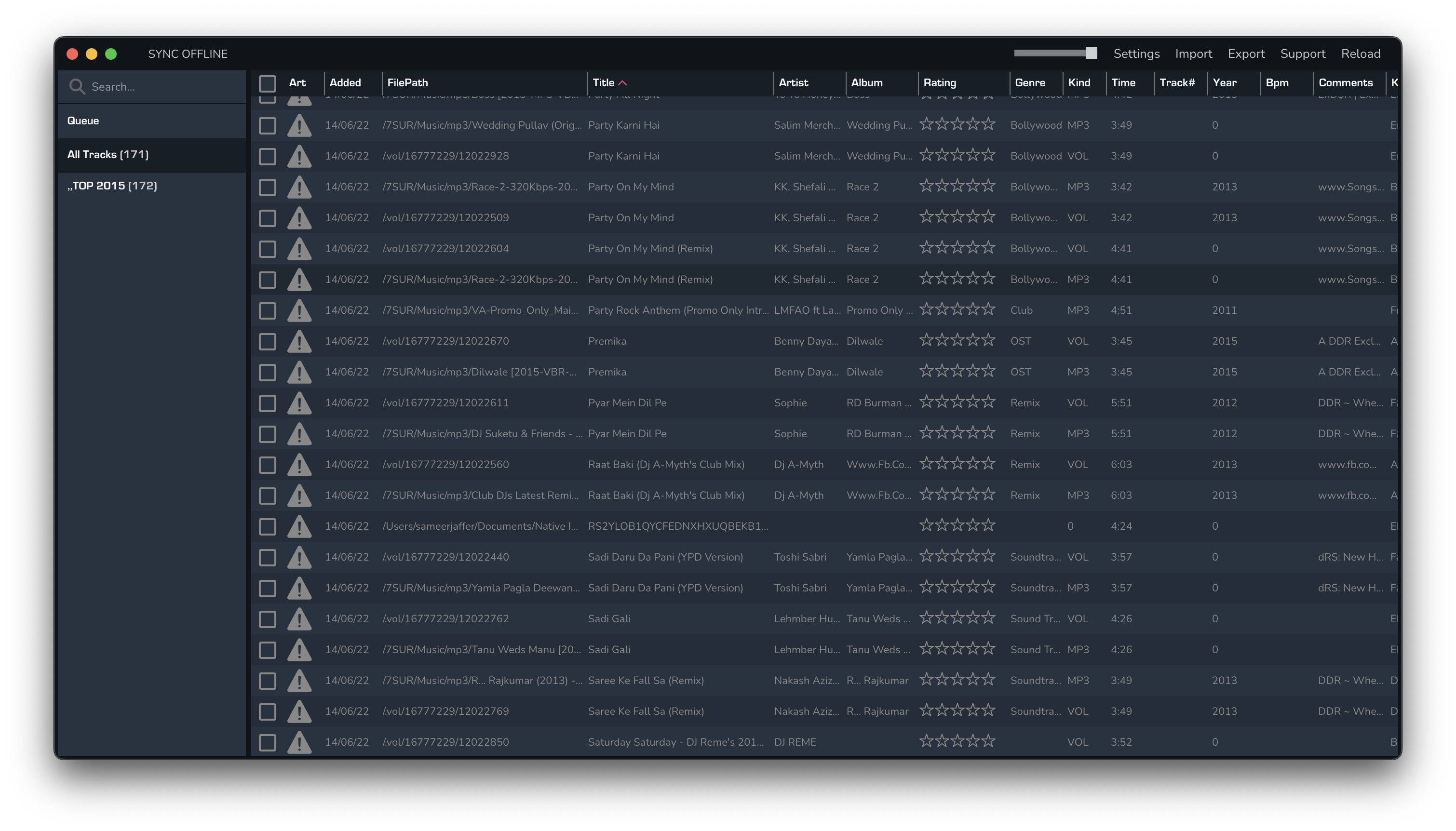Adjust the top bar size slider
The image size is (1456, 831).
click(1091, 53)
